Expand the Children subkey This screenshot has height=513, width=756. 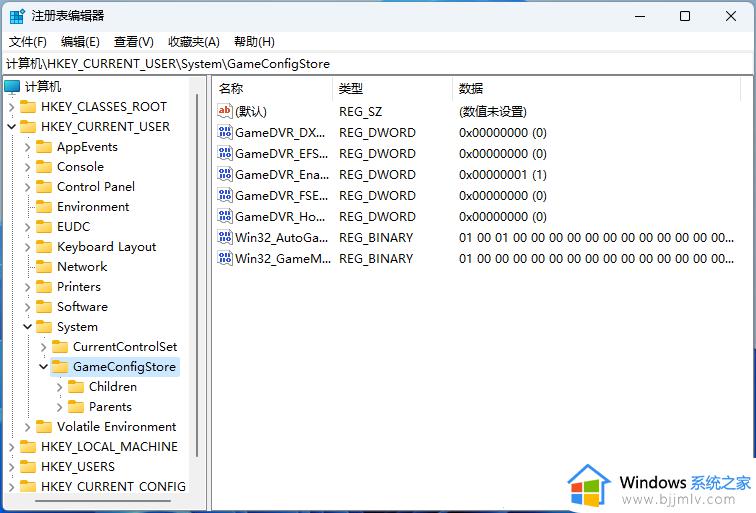tap(59, 387)
